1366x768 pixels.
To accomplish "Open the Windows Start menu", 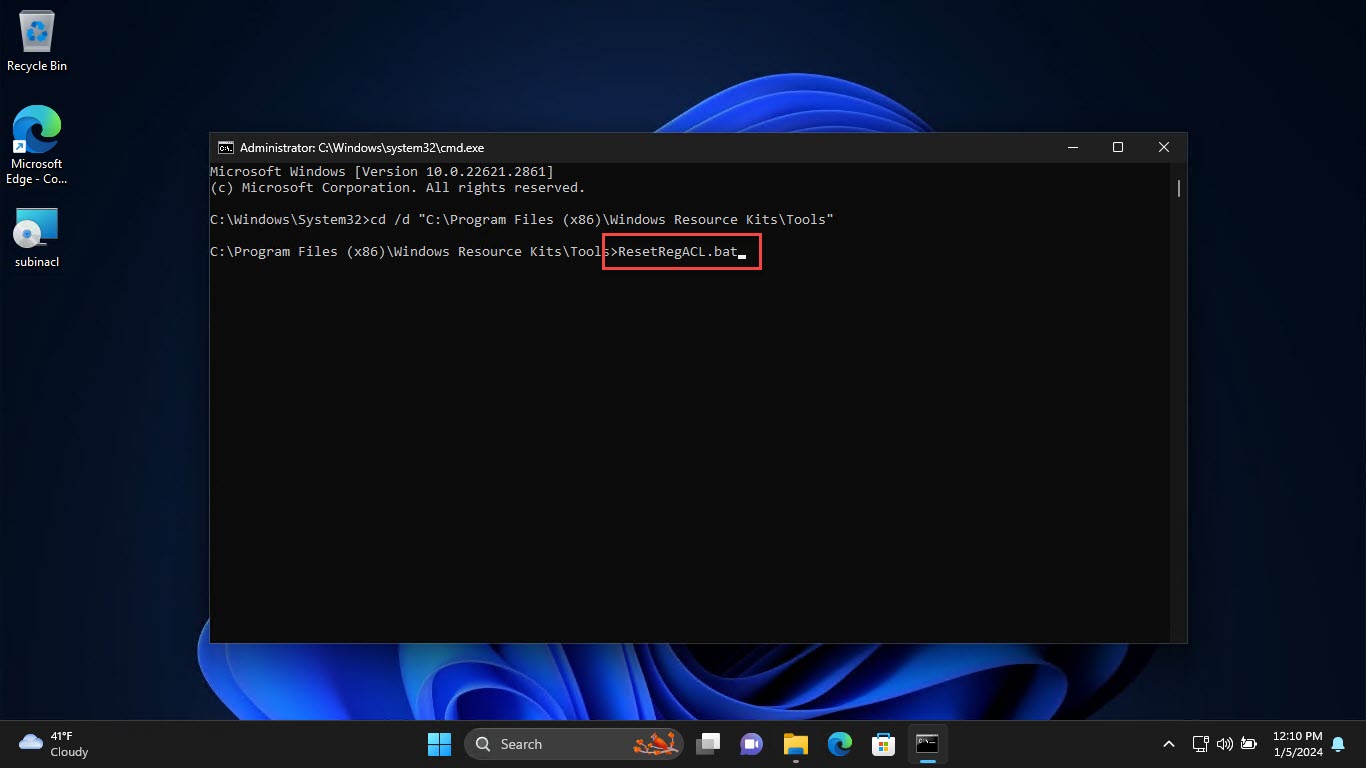I will [439, 744].
